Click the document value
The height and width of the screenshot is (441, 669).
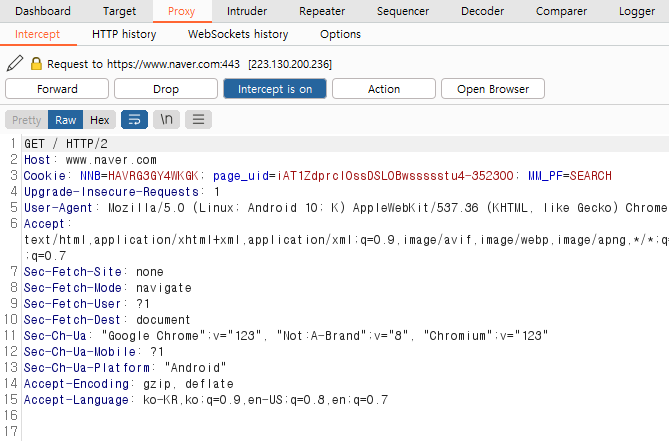click(x=163, y=320)
